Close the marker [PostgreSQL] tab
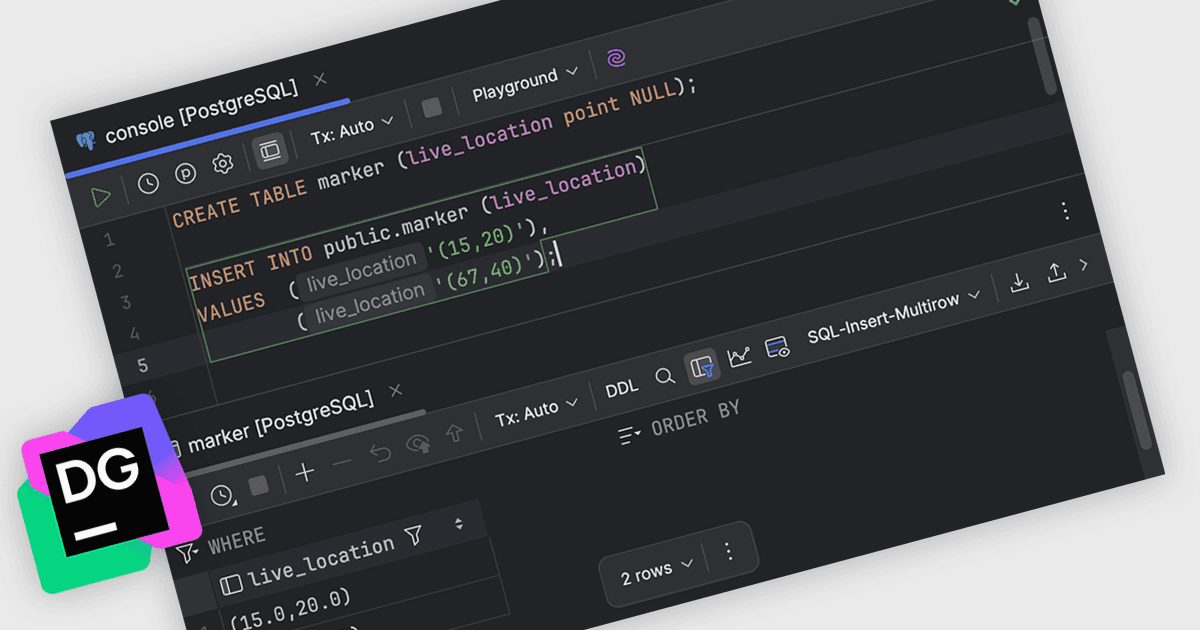 (395, 390)
